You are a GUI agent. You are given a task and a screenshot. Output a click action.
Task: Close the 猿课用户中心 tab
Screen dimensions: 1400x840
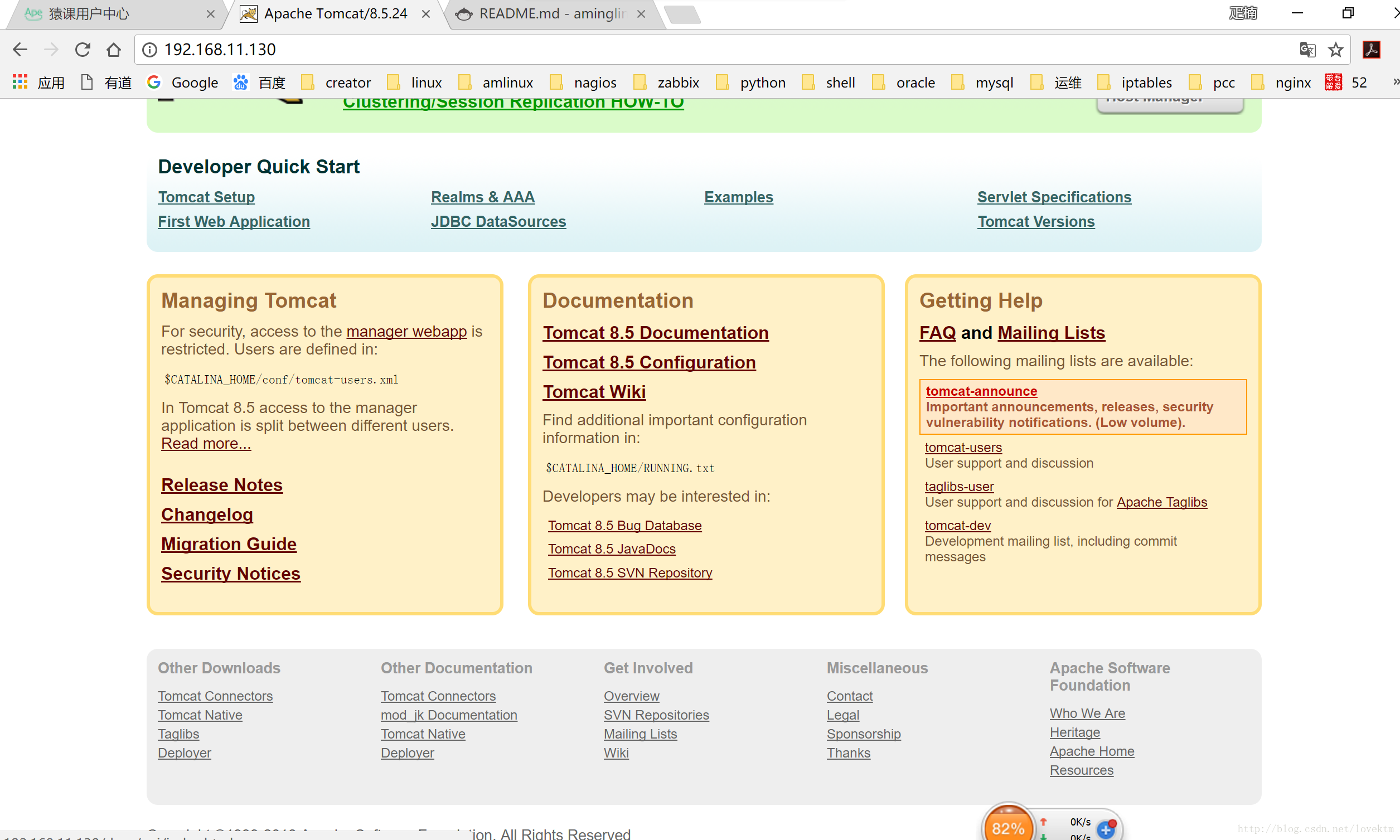tap(211, 14)
